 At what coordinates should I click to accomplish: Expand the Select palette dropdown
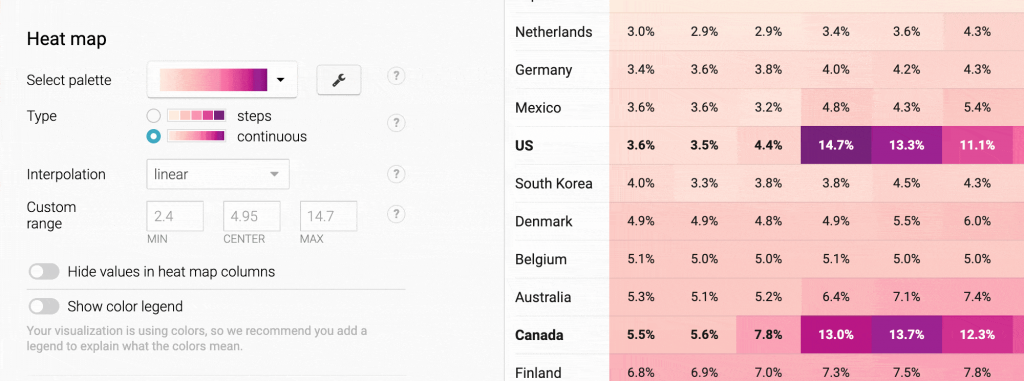pos(222,80)
